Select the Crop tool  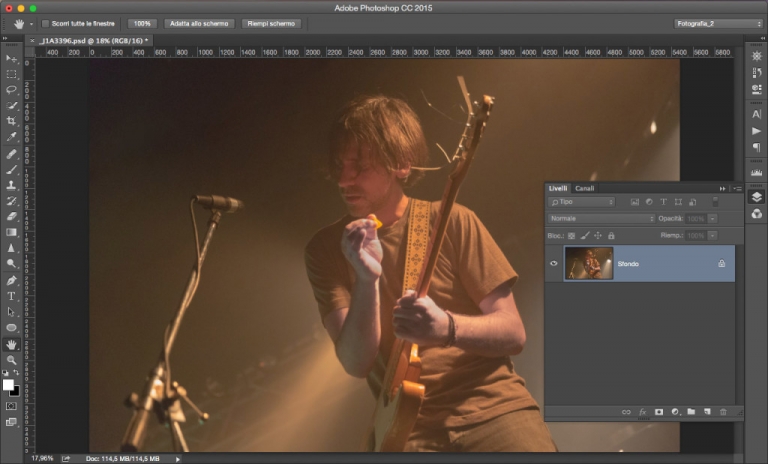pos(11,121)
